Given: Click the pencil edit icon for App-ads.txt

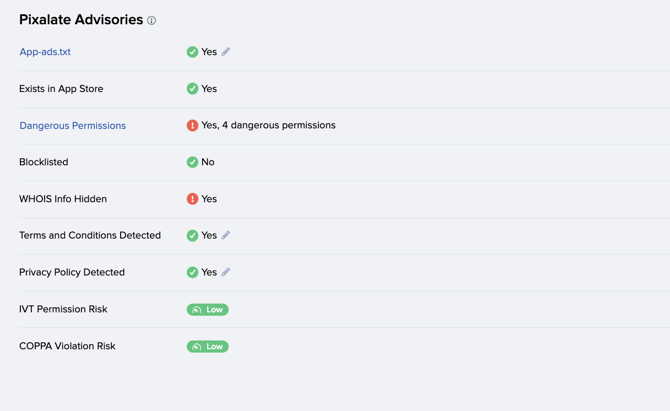Looking at the screenshot, I should [226, 52].
